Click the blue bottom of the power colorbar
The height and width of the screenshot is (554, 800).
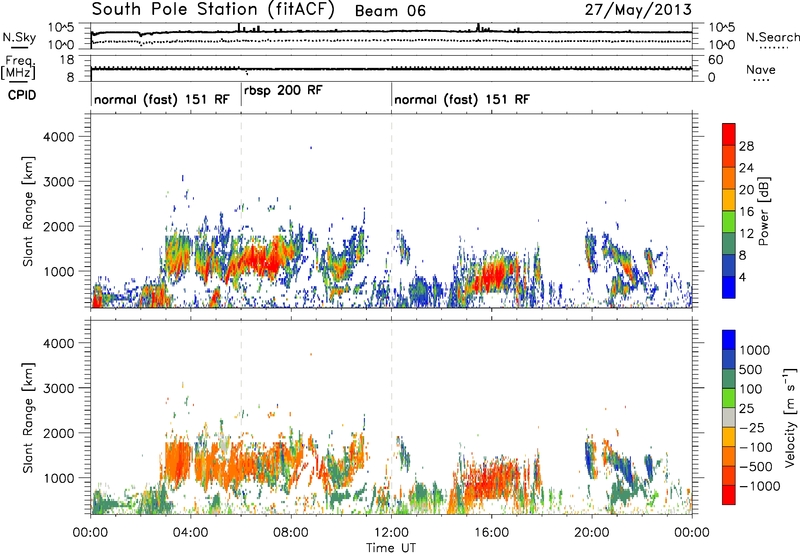click(729, 287)
